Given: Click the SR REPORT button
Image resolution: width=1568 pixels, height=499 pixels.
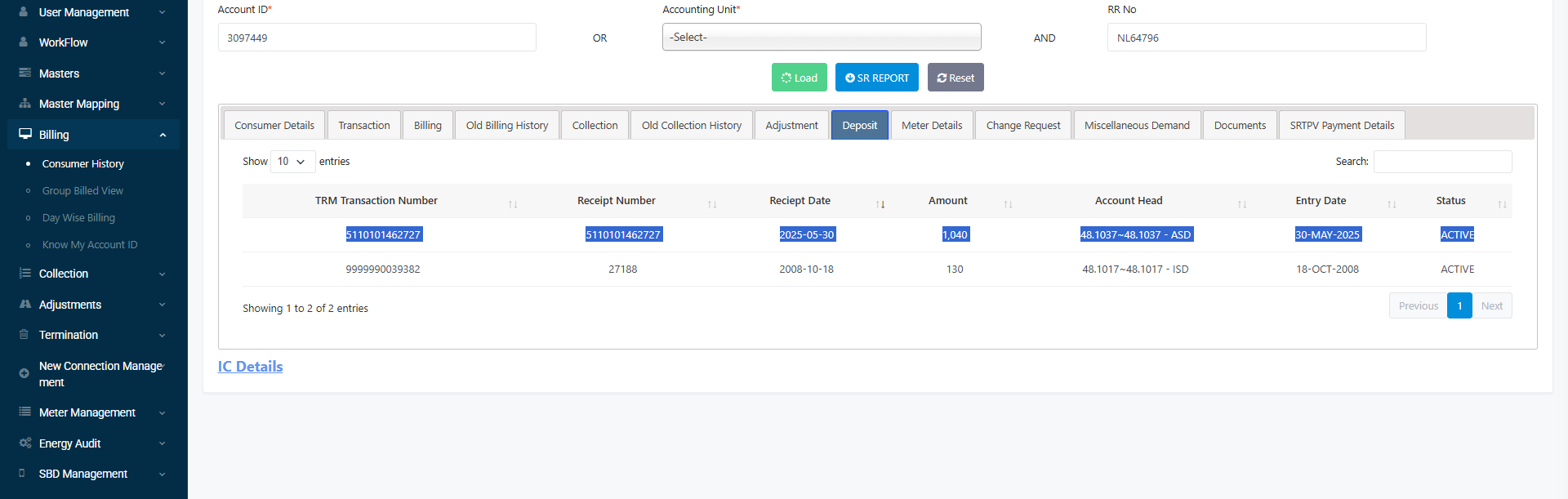Looking at the screenshot, I should point(877,78).
